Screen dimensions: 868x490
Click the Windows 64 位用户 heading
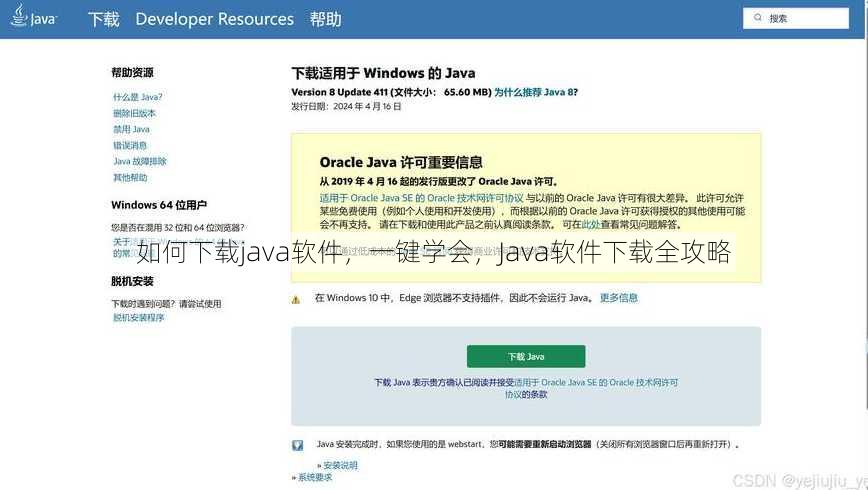tap(159, 205)
